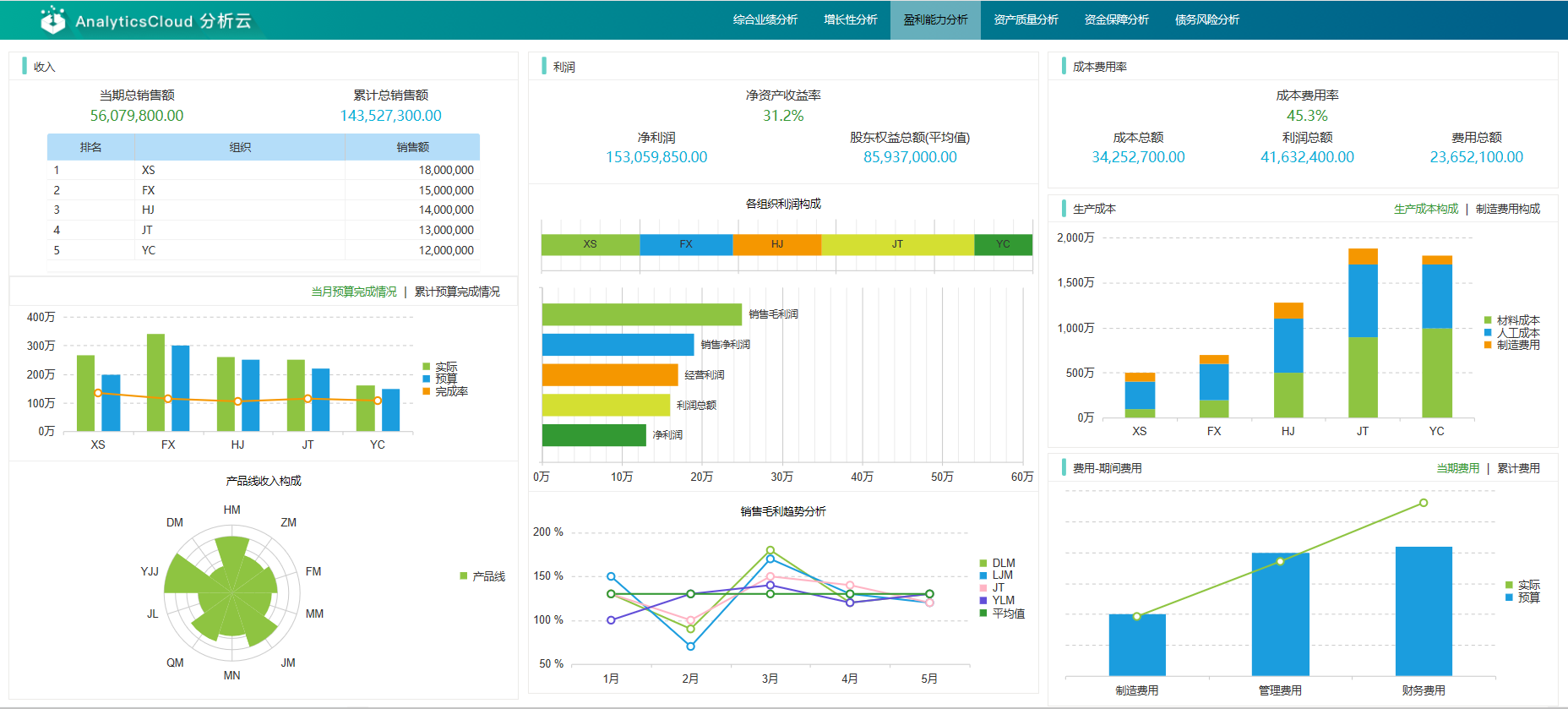The height and width of the screenshot is (709, 1568).
Task: Select the FX row in sales table
Action: click(264, 190)
